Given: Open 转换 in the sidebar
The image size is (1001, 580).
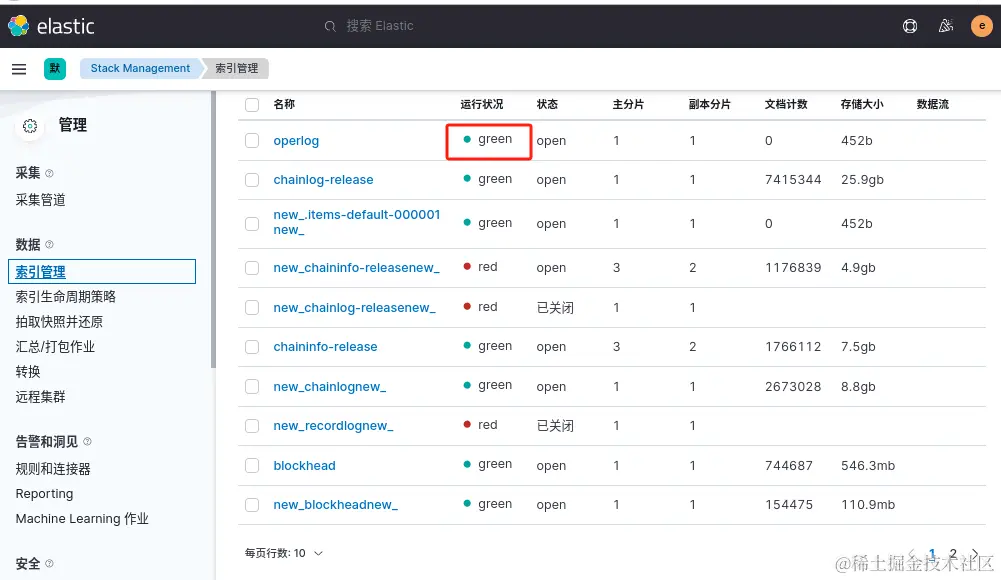Looking at the screenshot, I should pos(27,371).
